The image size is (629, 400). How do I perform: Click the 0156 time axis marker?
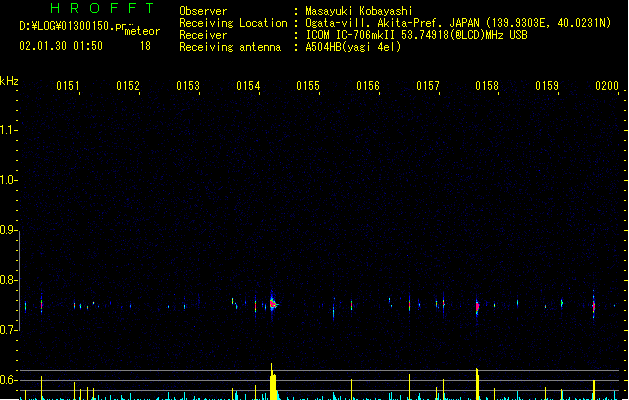click(368, 85)
